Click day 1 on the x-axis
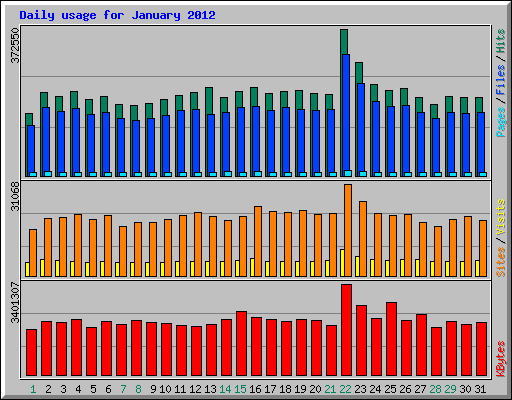 [33, 389]
